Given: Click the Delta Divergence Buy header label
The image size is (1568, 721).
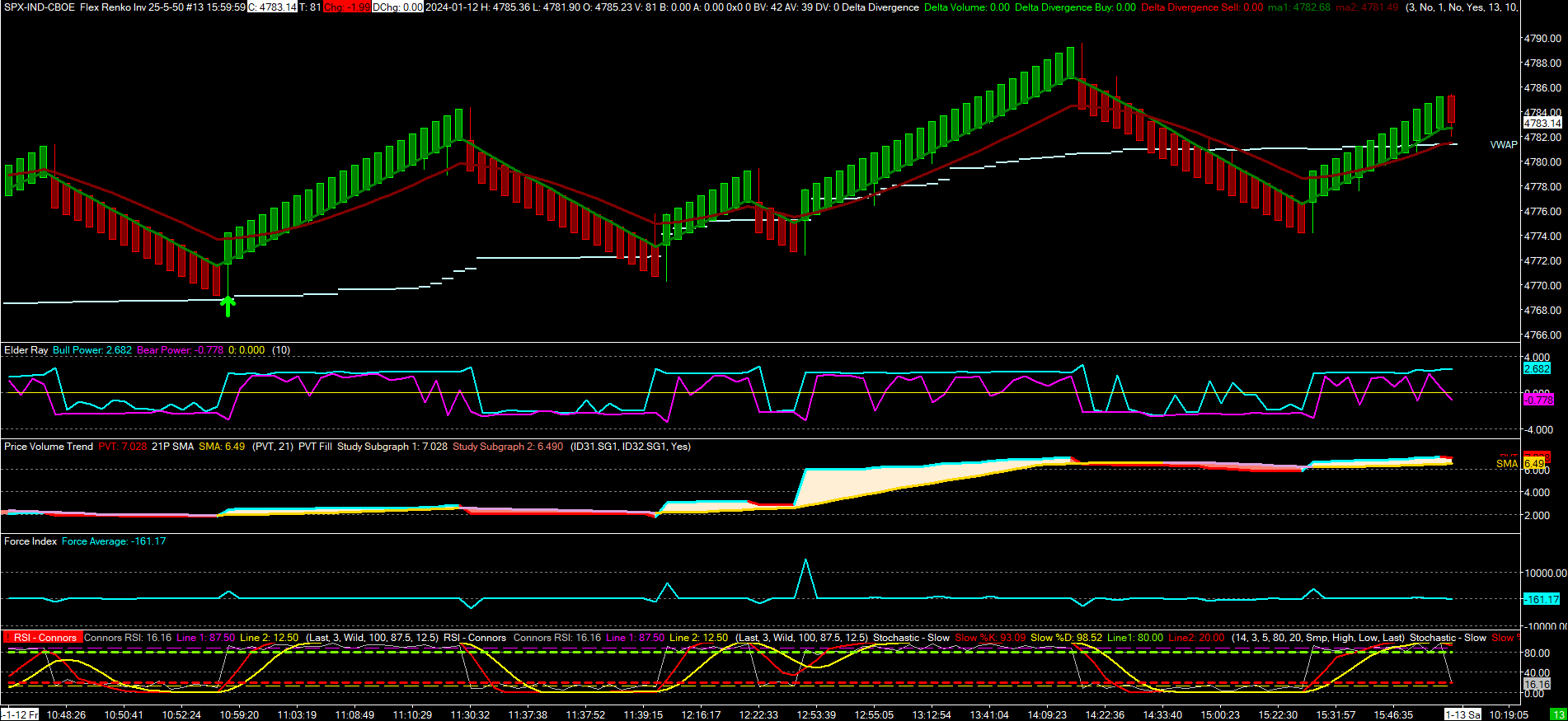Looking at the screenshot, I should click(x=1075, y=7).
